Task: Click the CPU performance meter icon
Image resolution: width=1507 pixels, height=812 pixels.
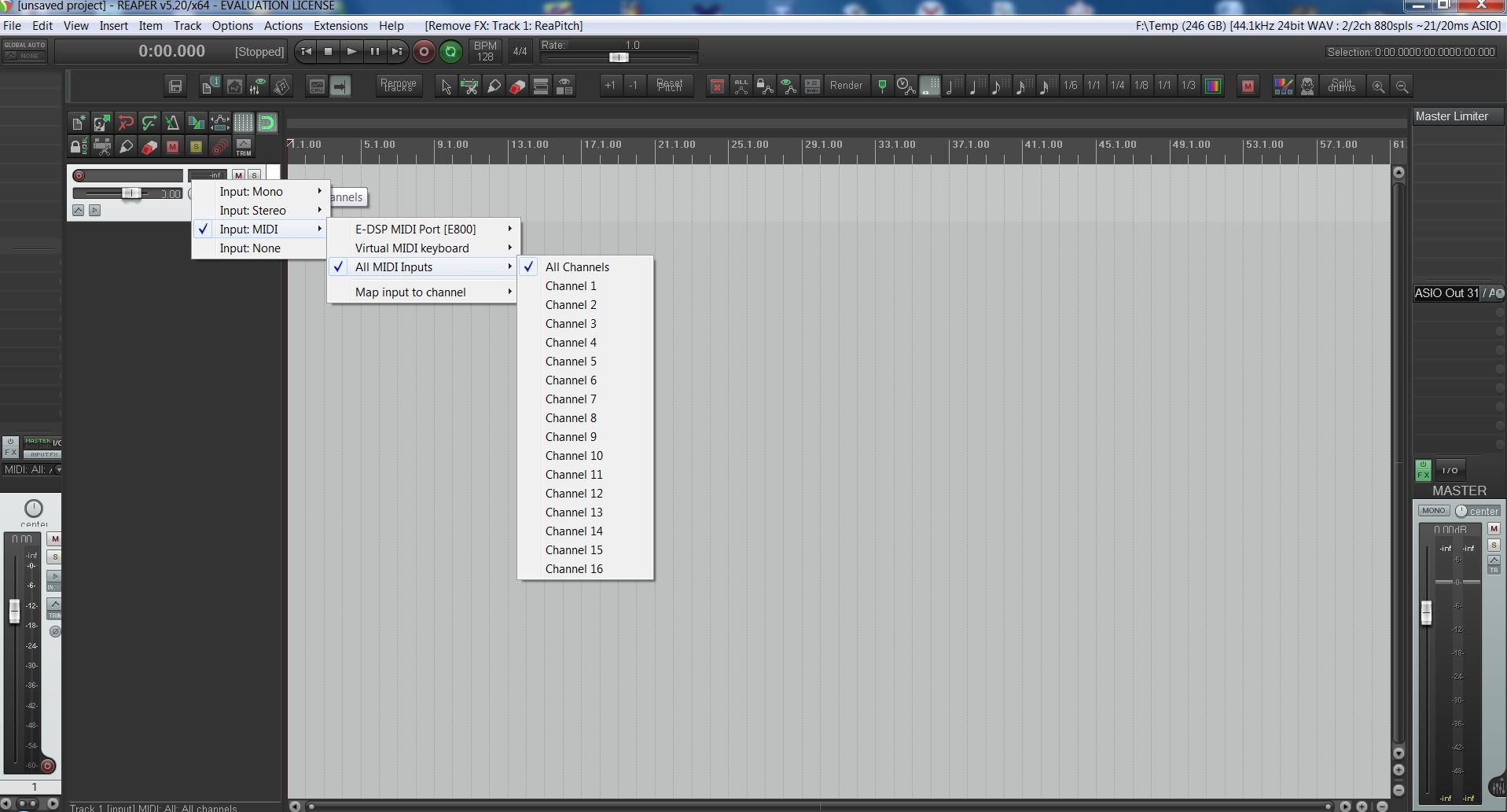Action: [317, 86]
